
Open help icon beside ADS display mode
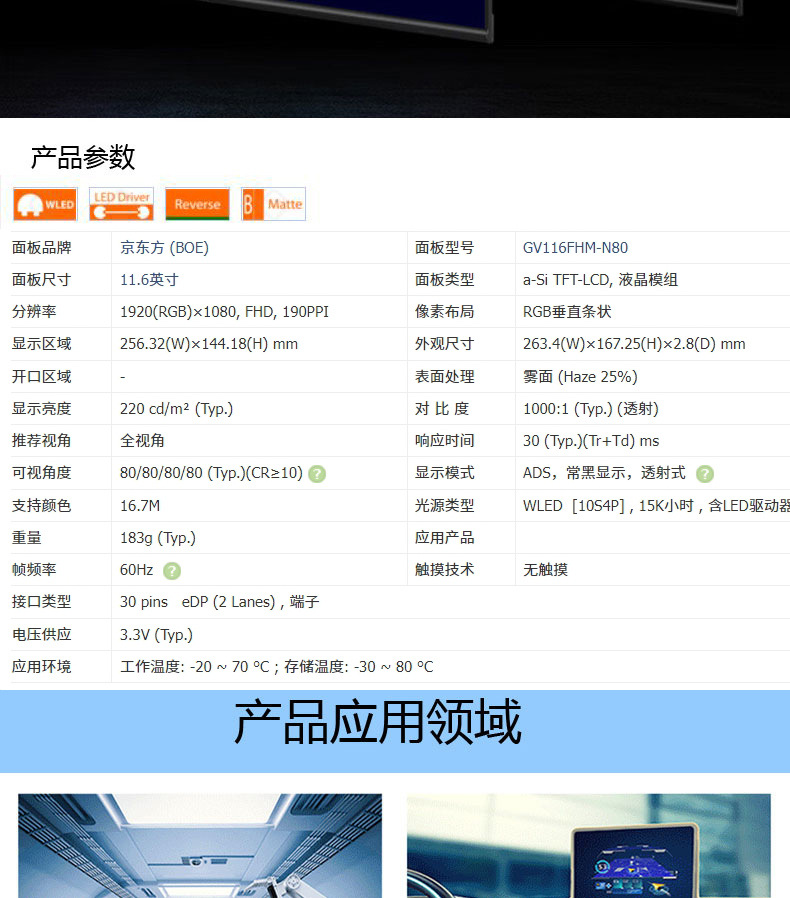click(x=705, y=474)
